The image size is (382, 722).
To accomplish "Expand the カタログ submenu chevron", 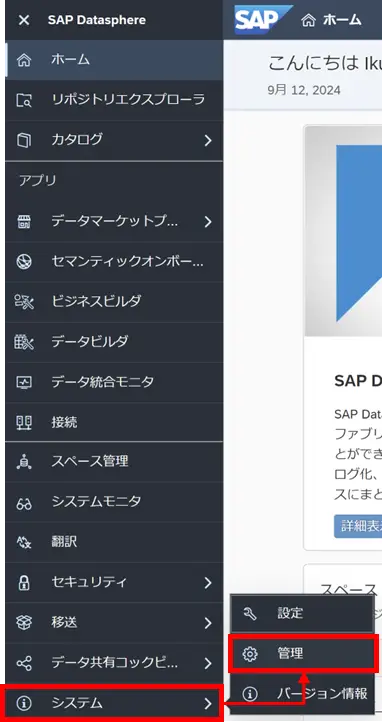I will (208, 140).
